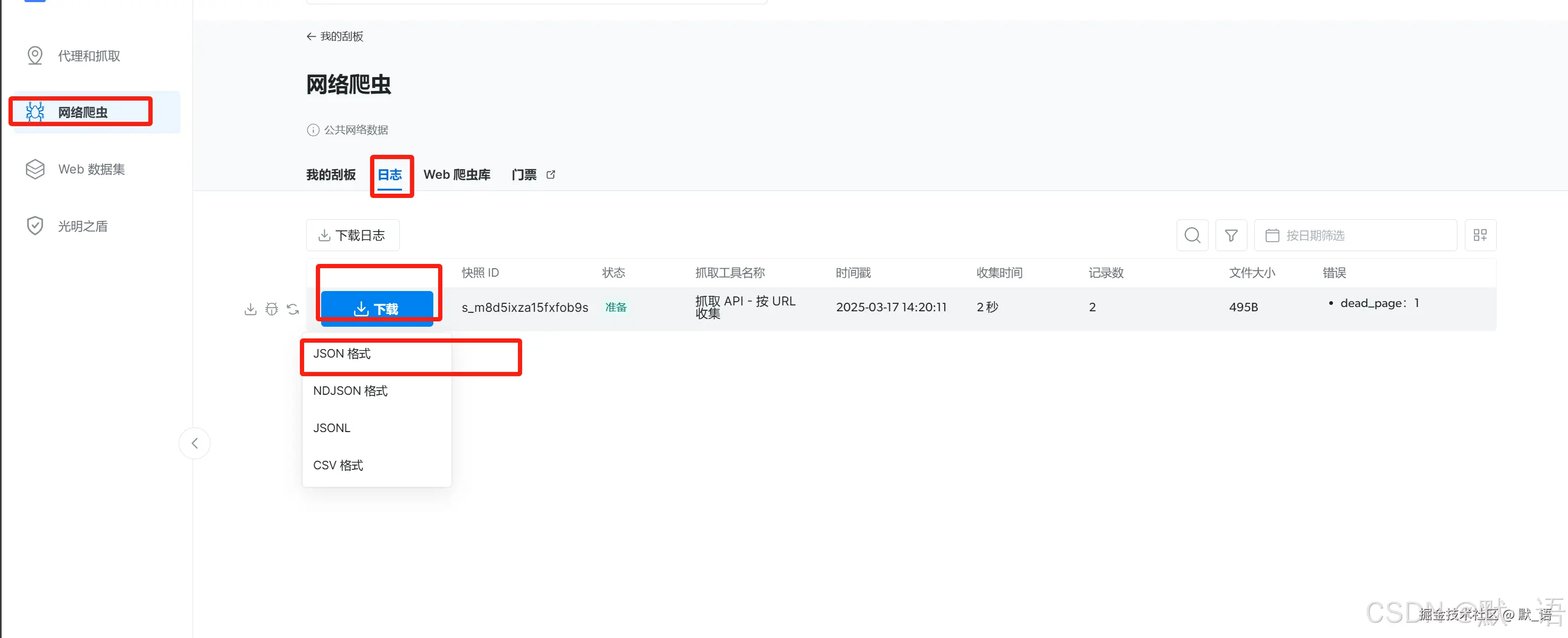Click the bug/debug icon in the snapshot row

pyautogui.click(x=272, y=309)
